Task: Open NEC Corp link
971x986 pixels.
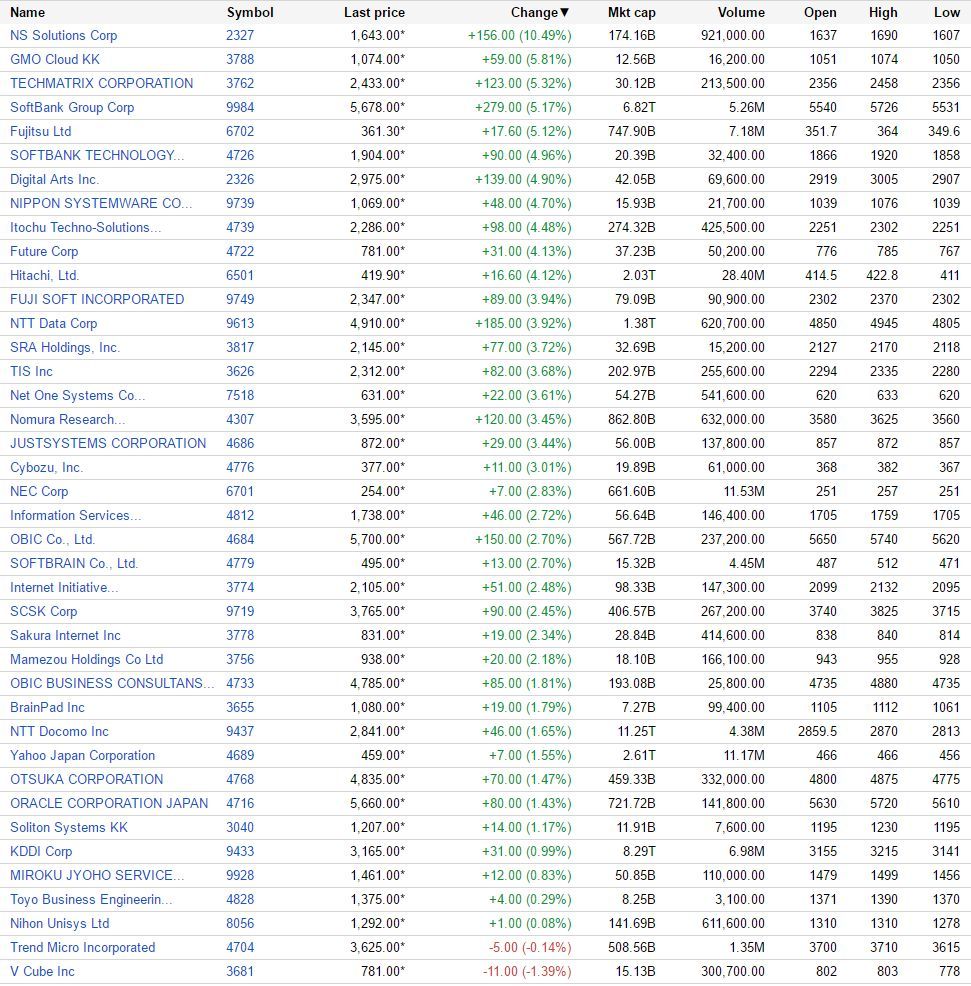Action: [39, 492]
